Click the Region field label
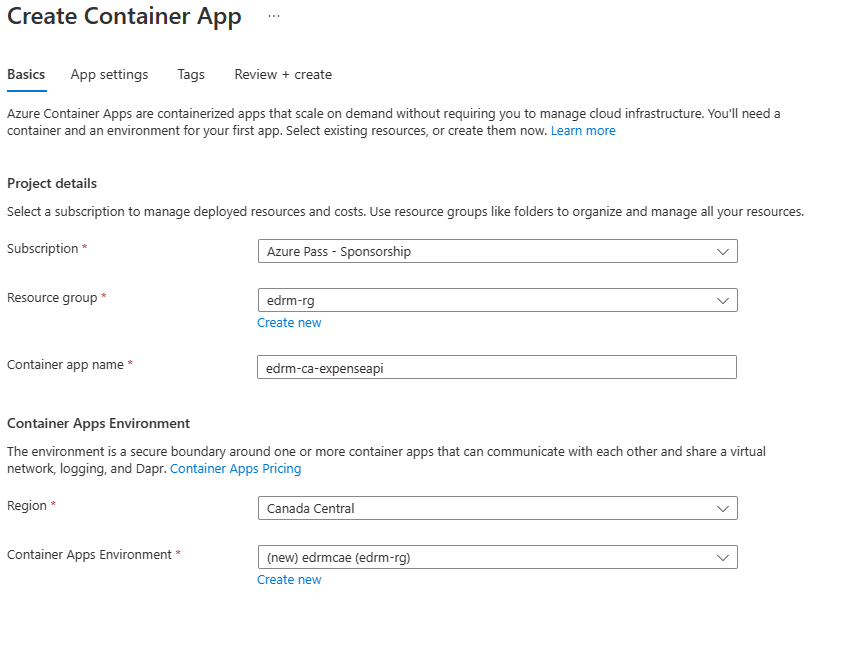Viewport: 846px width, 655px height. (27, 506)
